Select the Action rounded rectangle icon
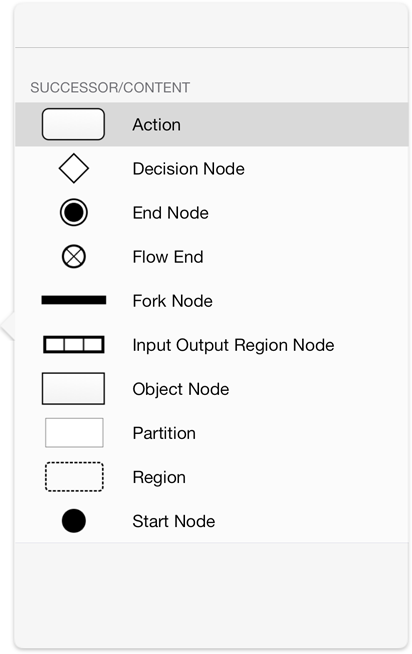 pyautogui.click(x=73, y=124)
